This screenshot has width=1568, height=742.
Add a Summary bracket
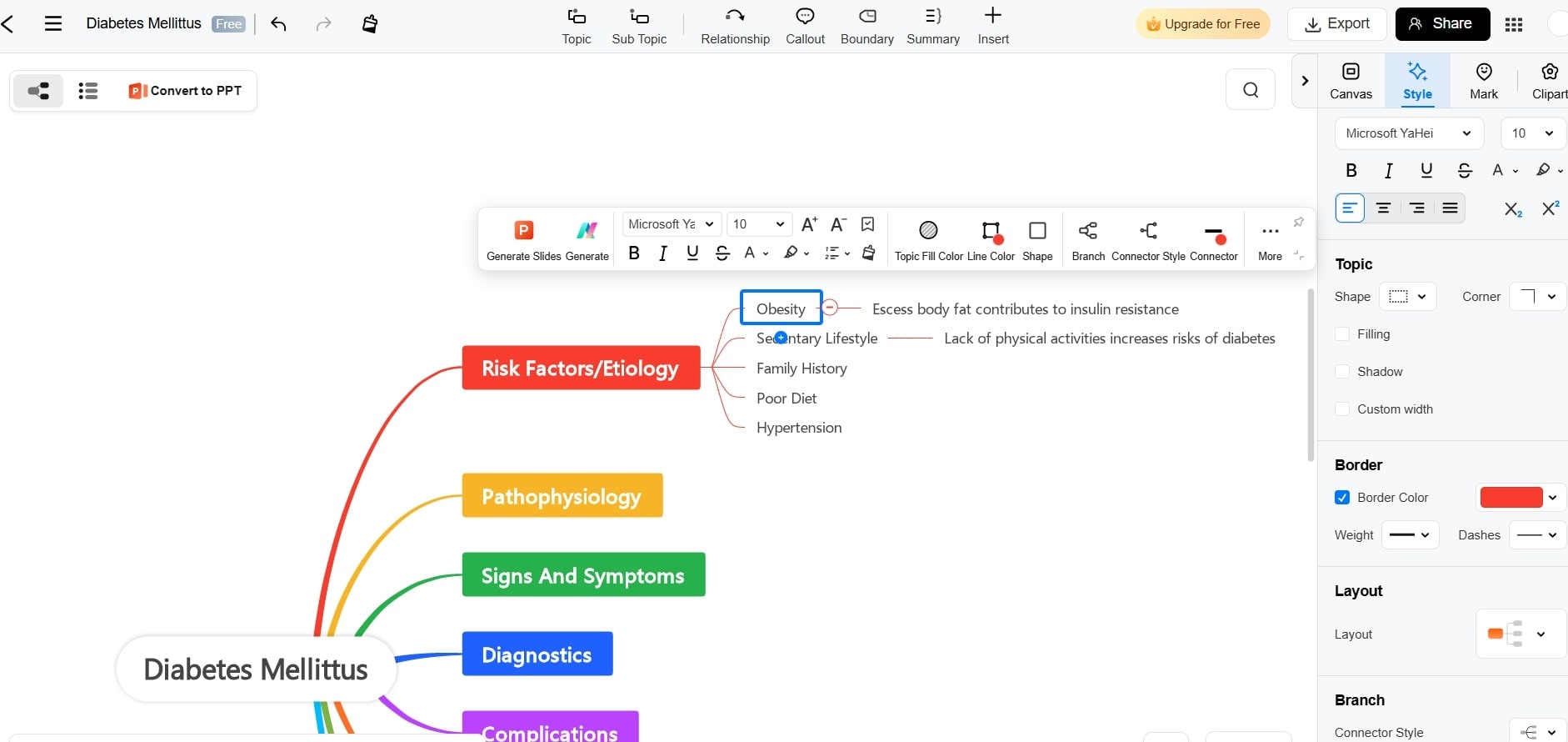pos(933,27)
